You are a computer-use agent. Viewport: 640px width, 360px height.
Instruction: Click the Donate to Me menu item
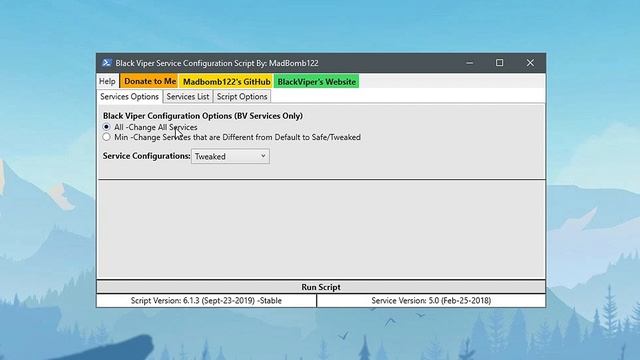tap(150, 81)
